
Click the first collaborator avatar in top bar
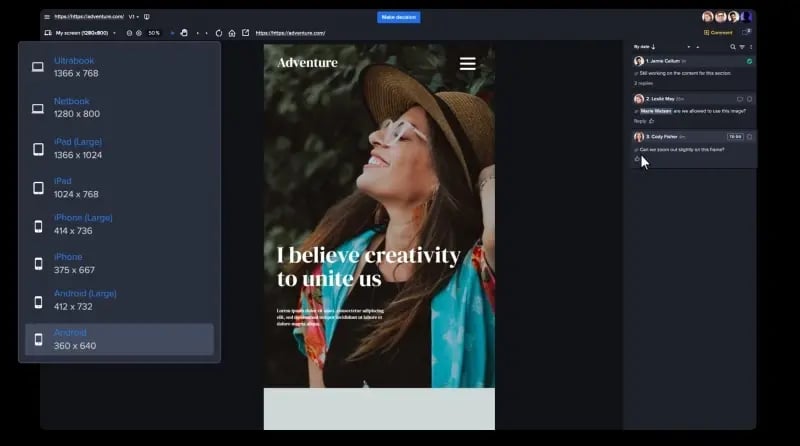point(708,17)
